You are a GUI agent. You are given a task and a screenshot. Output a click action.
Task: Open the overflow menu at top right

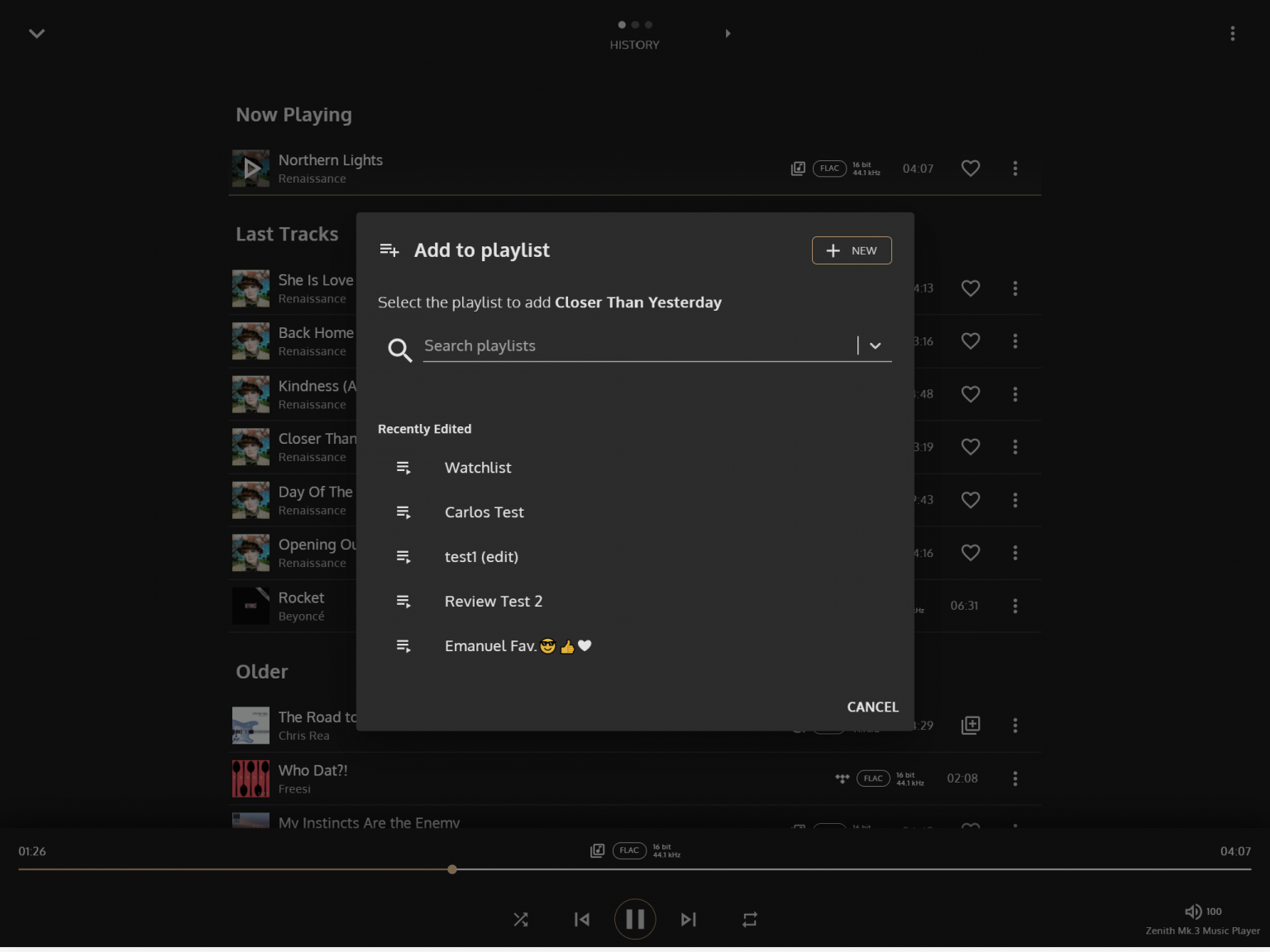click(x=1233, y=33)
